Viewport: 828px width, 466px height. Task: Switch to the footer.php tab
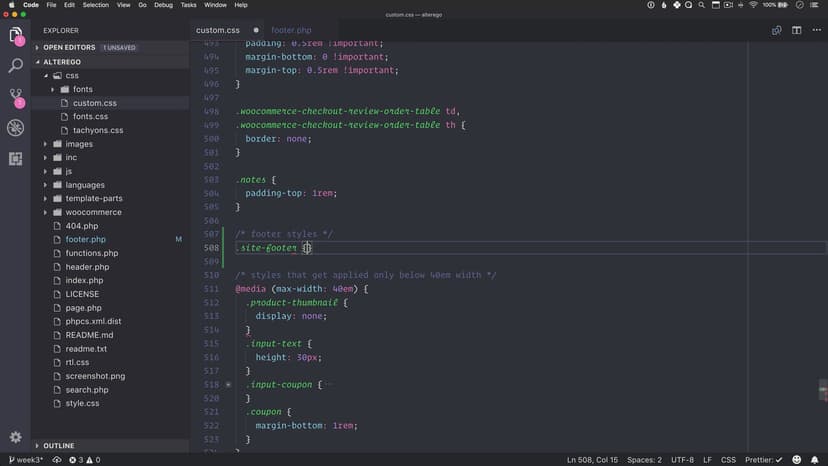[x=291, y=30]
